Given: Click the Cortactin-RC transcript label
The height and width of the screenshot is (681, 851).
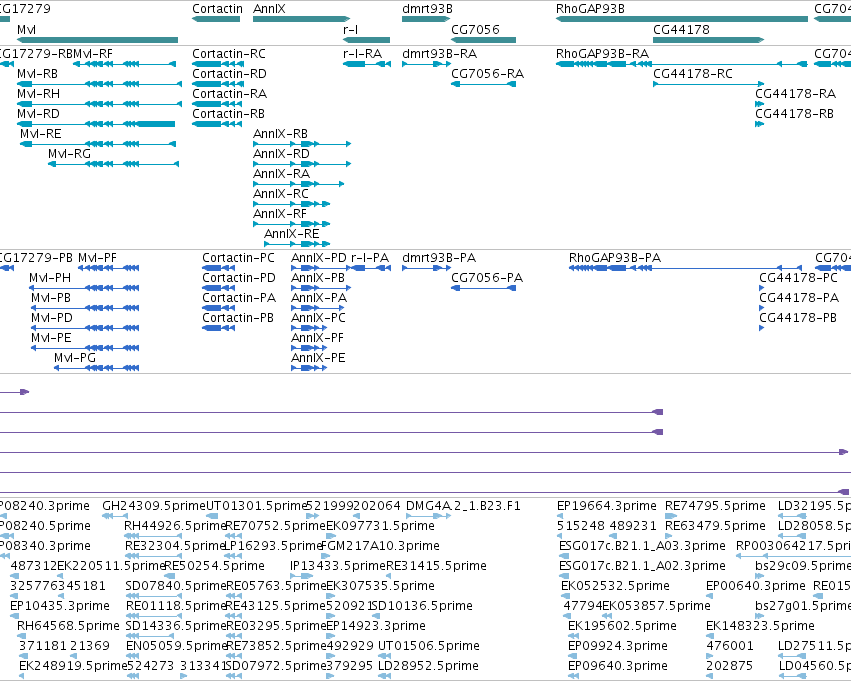Looking at the screenshot, I should click(x=229, y=53).
